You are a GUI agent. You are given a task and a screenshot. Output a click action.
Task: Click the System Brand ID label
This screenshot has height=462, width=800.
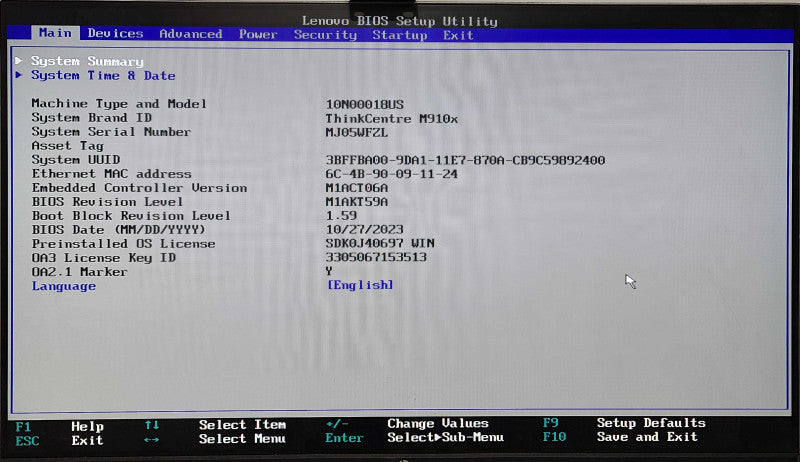coord(92,118)
